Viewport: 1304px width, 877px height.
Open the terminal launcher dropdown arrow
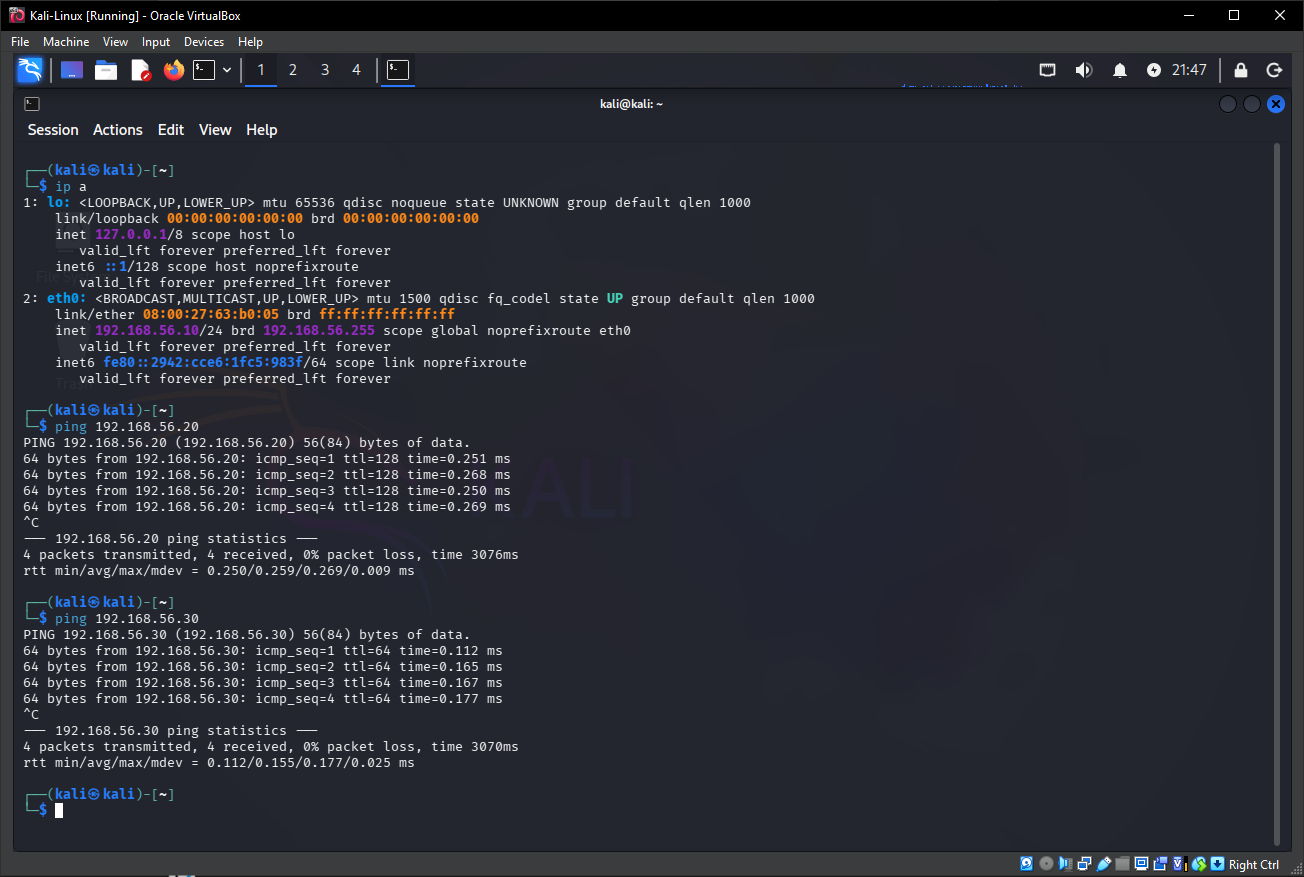coord(227,70)
